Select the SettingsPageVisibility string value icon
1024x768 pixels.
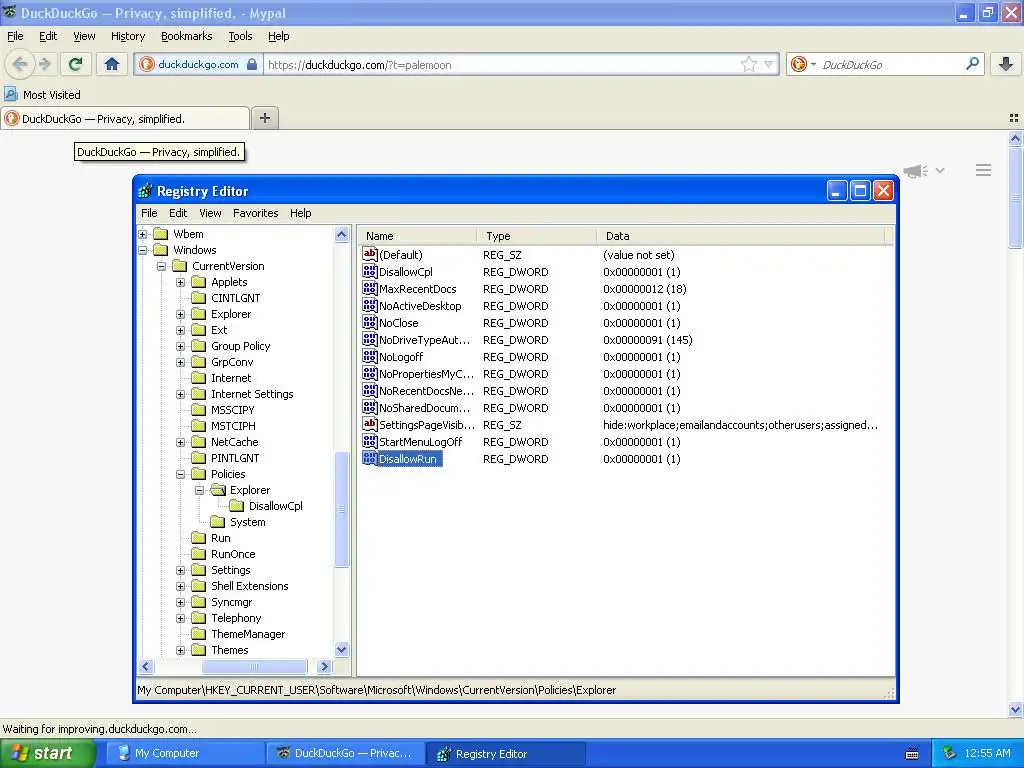tap(370, 424)
